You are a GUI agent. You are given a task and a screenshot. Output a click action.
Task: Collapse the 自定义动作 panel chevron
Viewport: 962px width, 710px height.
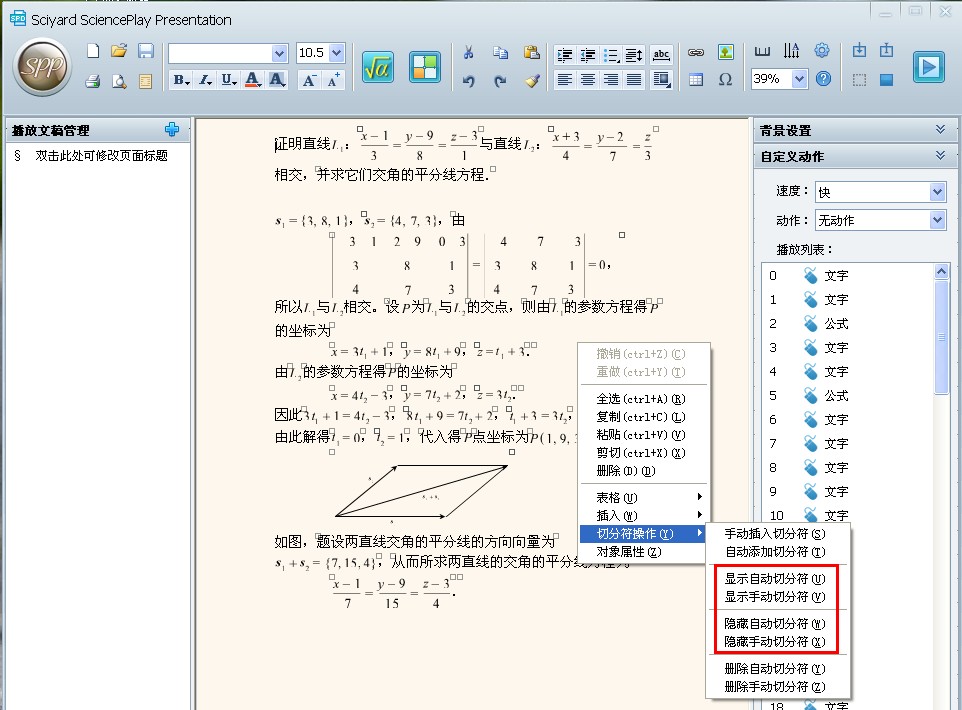pos(940,155)
